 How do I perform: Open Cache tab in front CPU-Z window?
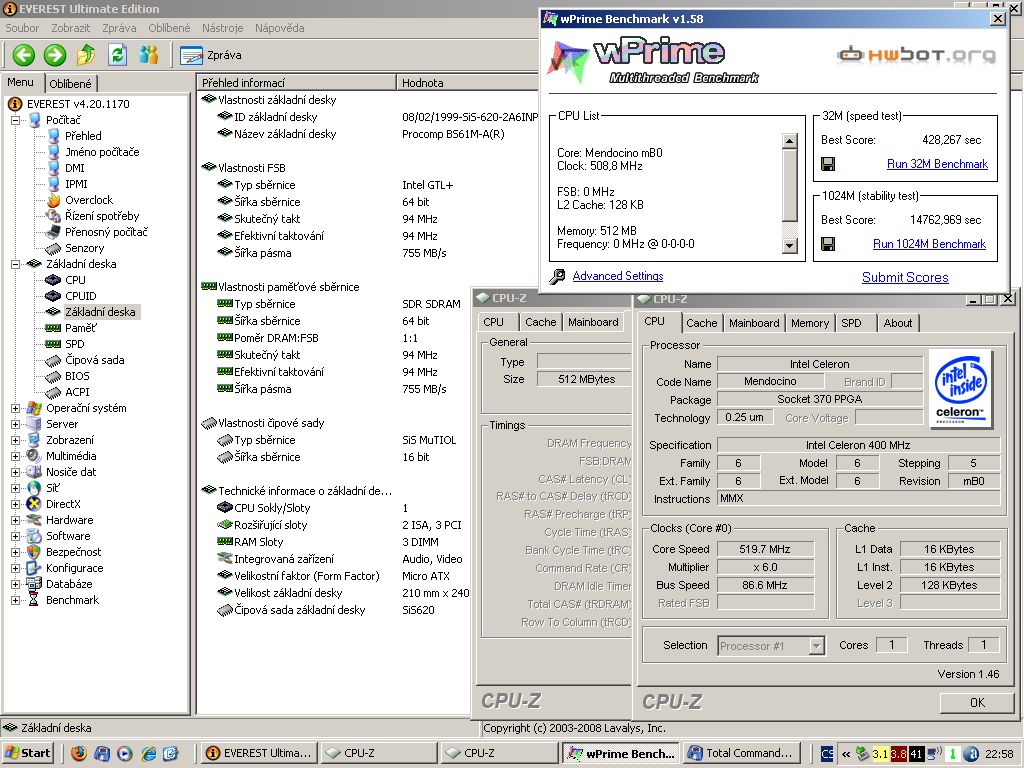click(701, 323)
